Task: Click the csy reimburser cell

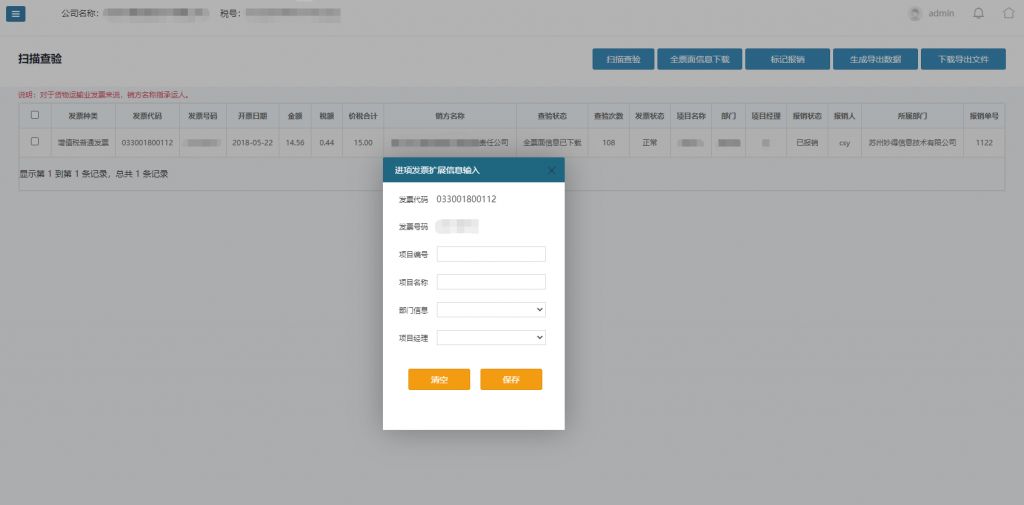Action: pos(844,142)
